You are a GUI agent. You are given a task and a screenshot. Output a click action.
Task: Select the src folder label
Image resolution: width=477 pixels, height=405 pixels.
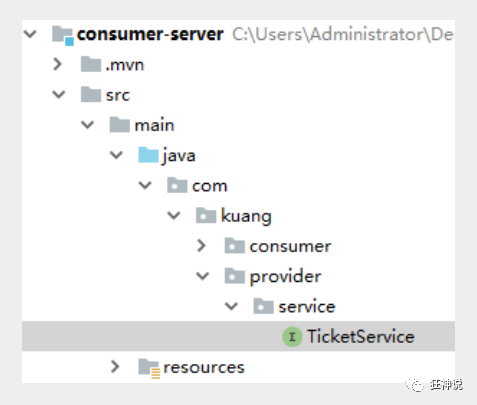pos(118,95)
